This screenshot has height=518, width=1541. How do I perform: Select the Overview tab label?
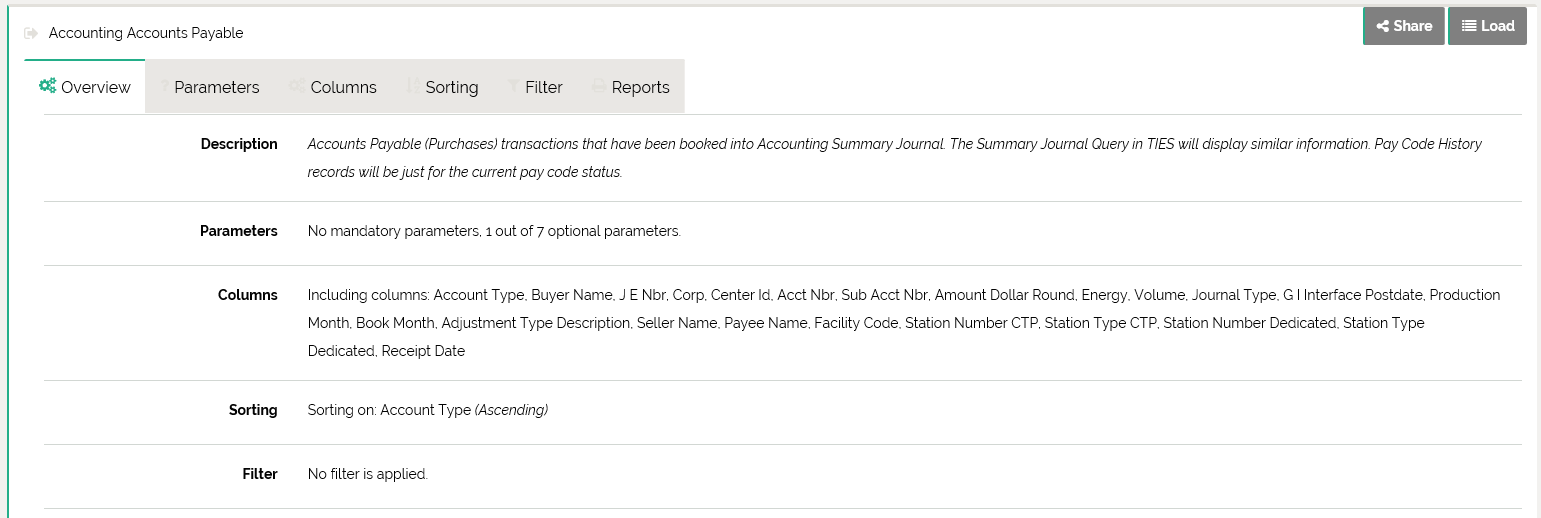pyautogui.click(x=95, y=87)
